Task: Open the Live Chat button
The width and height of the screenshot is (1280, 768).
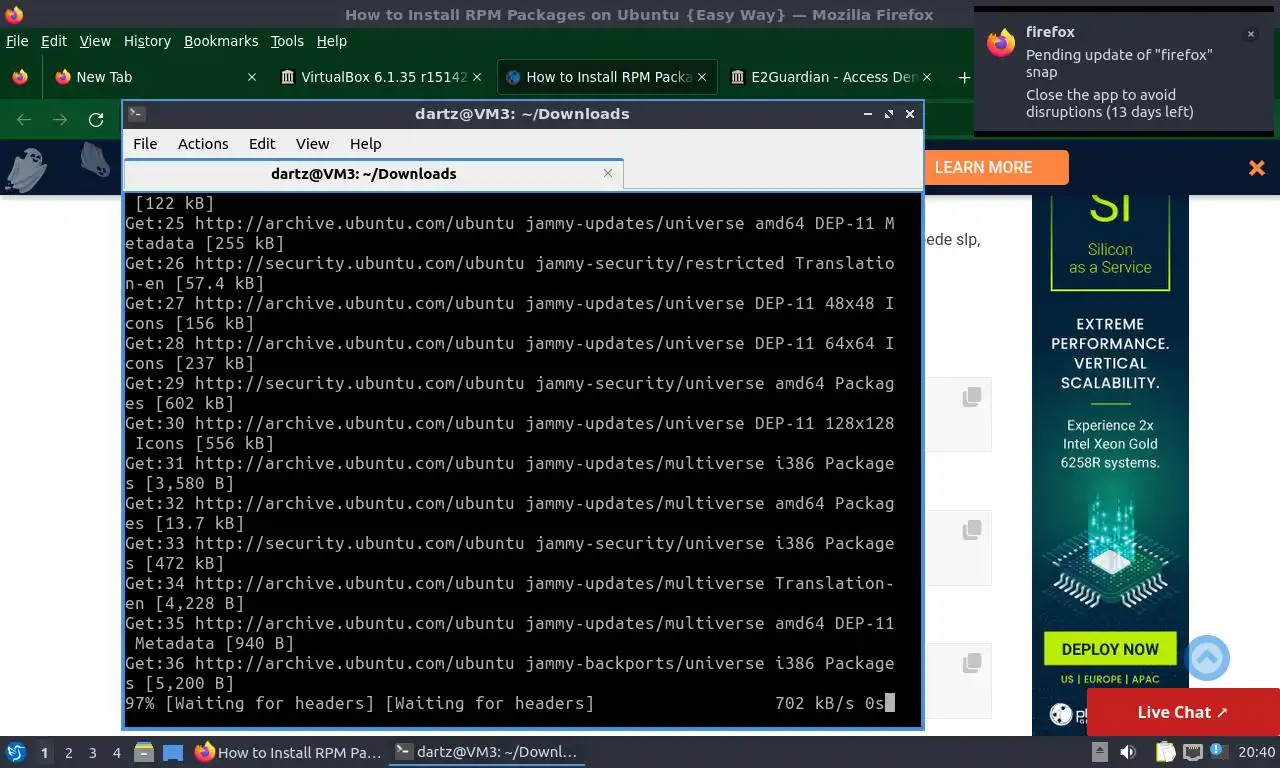Action: [1183, 712]
